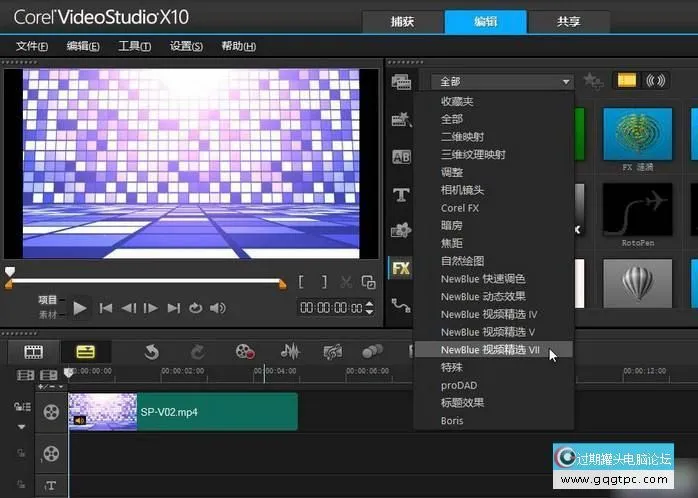Open the Auto Music tool
The width and height of the screenshot is (698, 498).
coord(332,352)
